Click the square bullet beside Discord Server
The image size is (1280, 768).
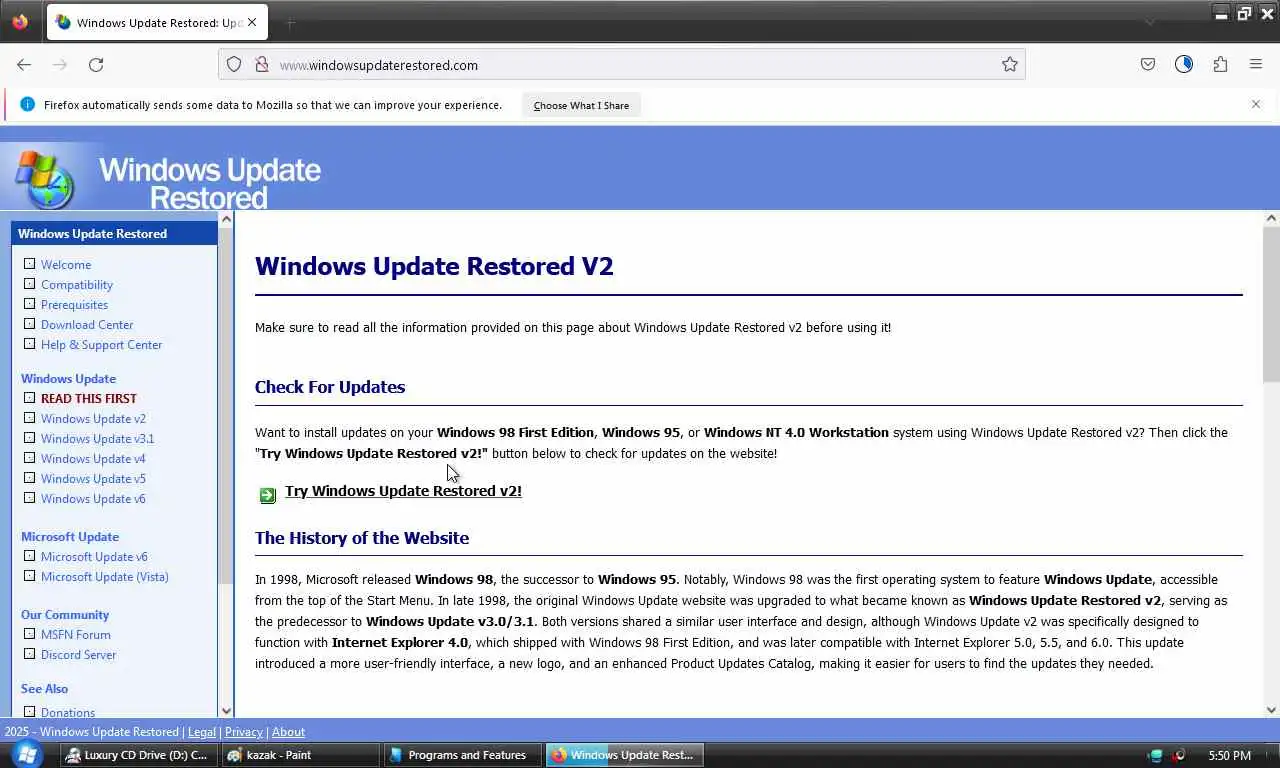click(29, 654)
